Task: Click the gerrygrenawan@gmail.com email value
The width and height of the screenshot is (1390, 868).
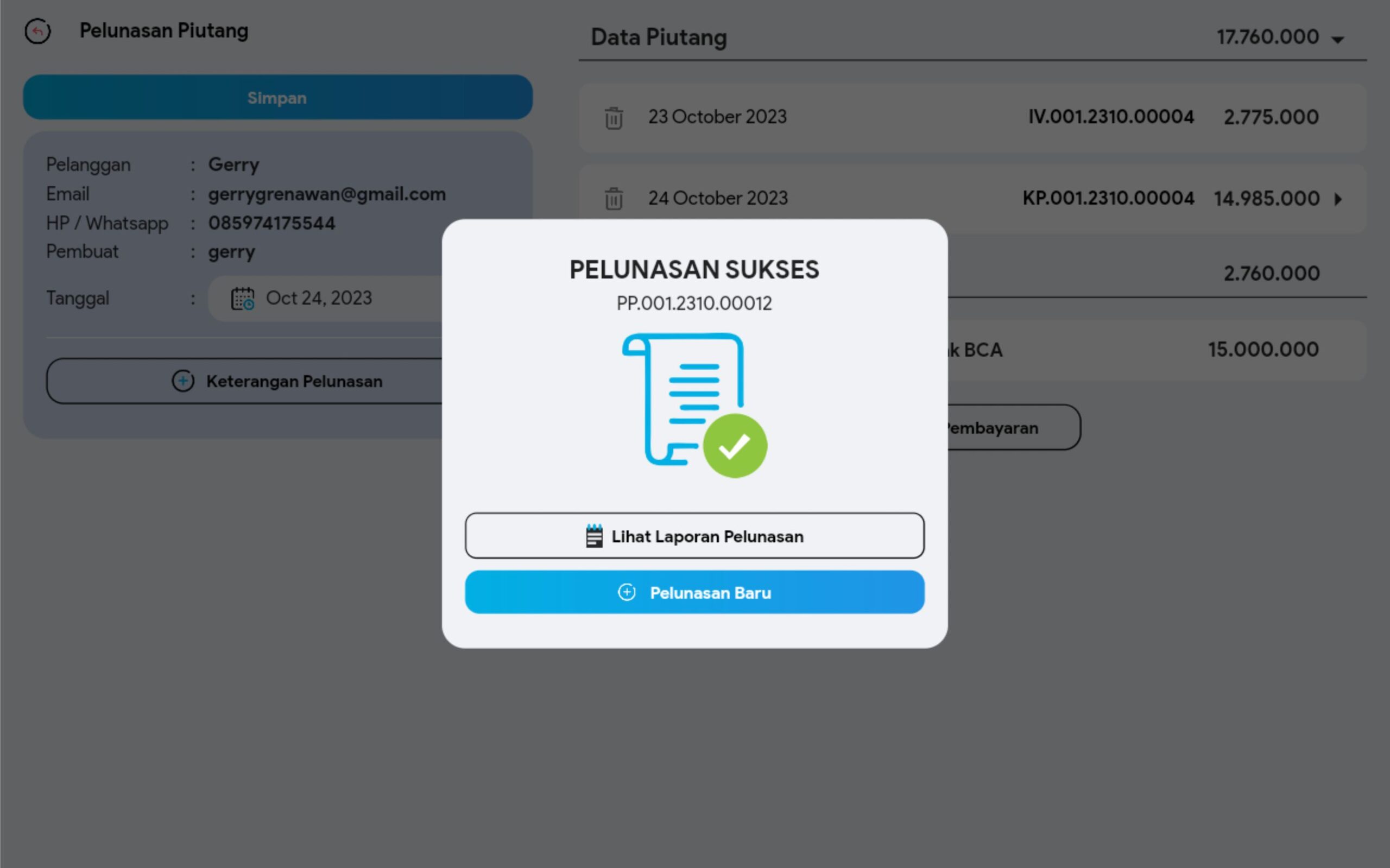Action: pyautogui.click(x=327, y=194)
